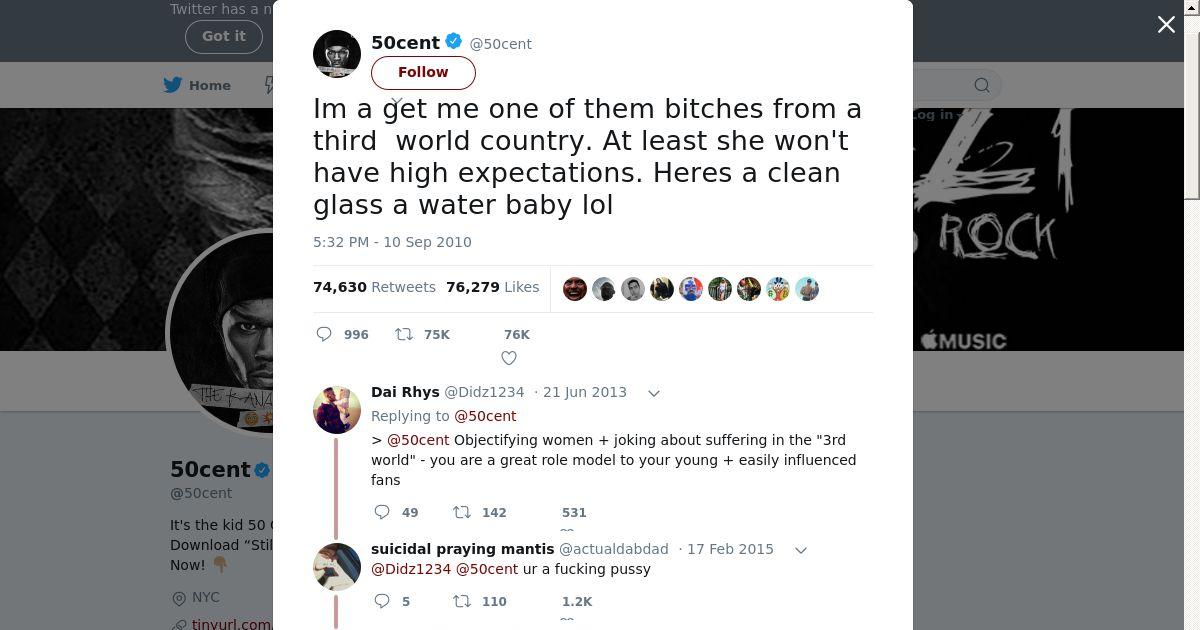Image resolution: width=1200 pixels, height=630 pixels.
Task: Close the tweet overlay with X
Action: pyautogui.click(x=1166, y=25)
